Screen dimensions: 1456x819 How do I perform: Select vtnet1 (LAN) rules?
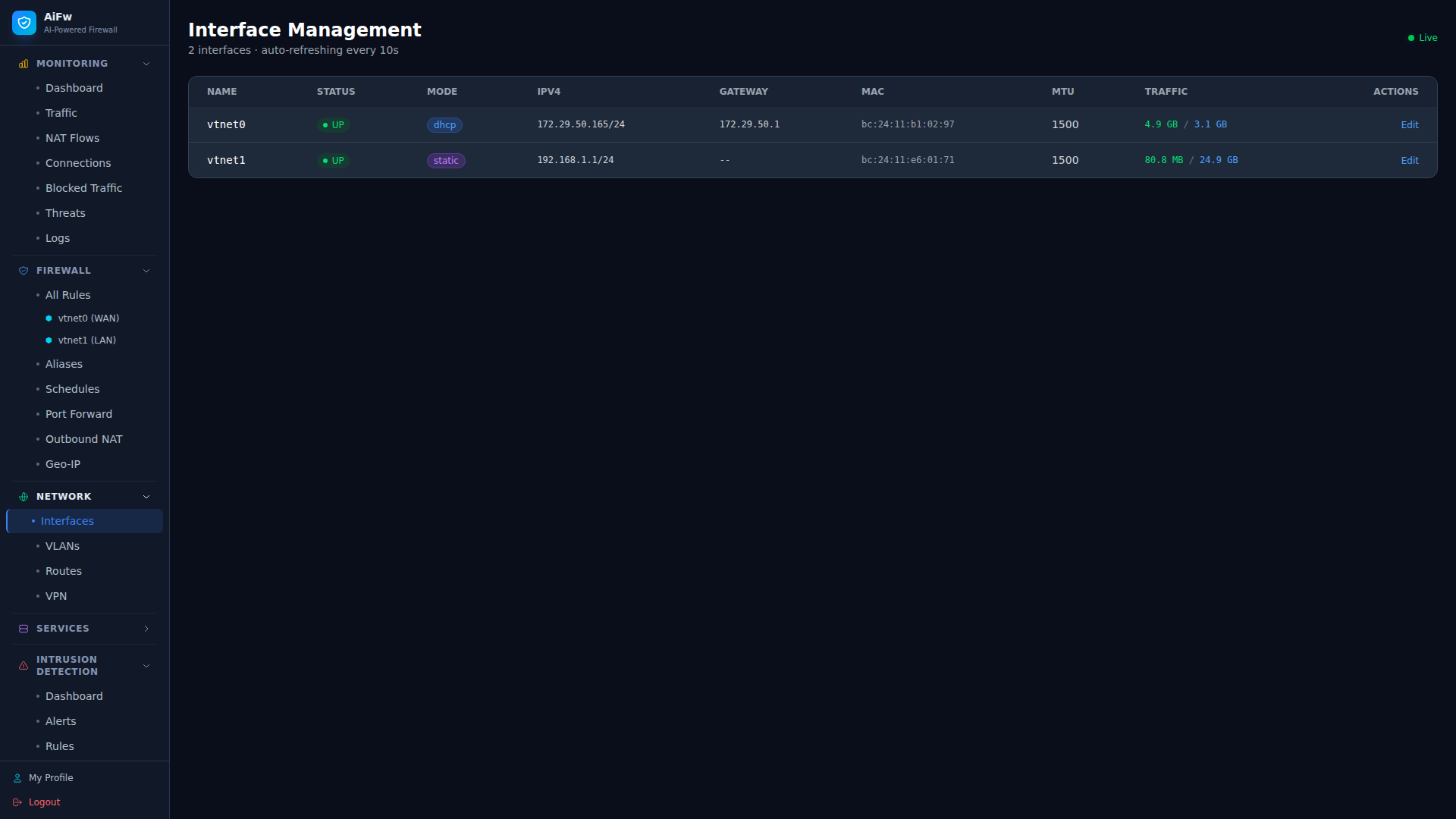(x=86, y=340)
